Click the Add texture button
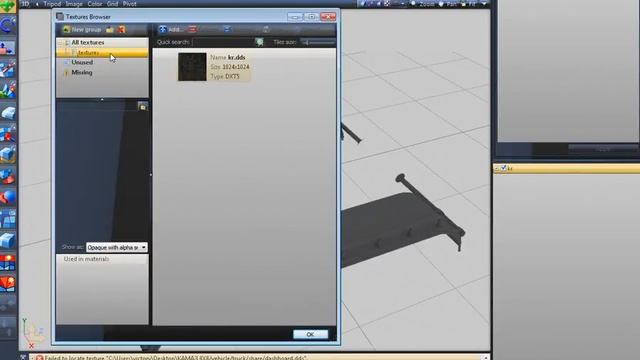The image size is (640, 360). [170, 29]
